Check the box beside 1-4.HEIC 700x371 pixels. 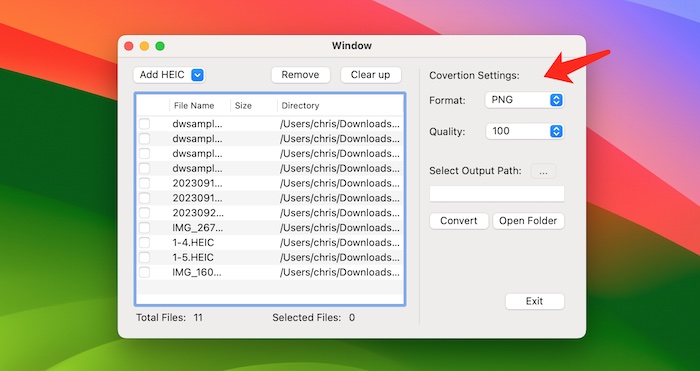[x=144, y=243]
